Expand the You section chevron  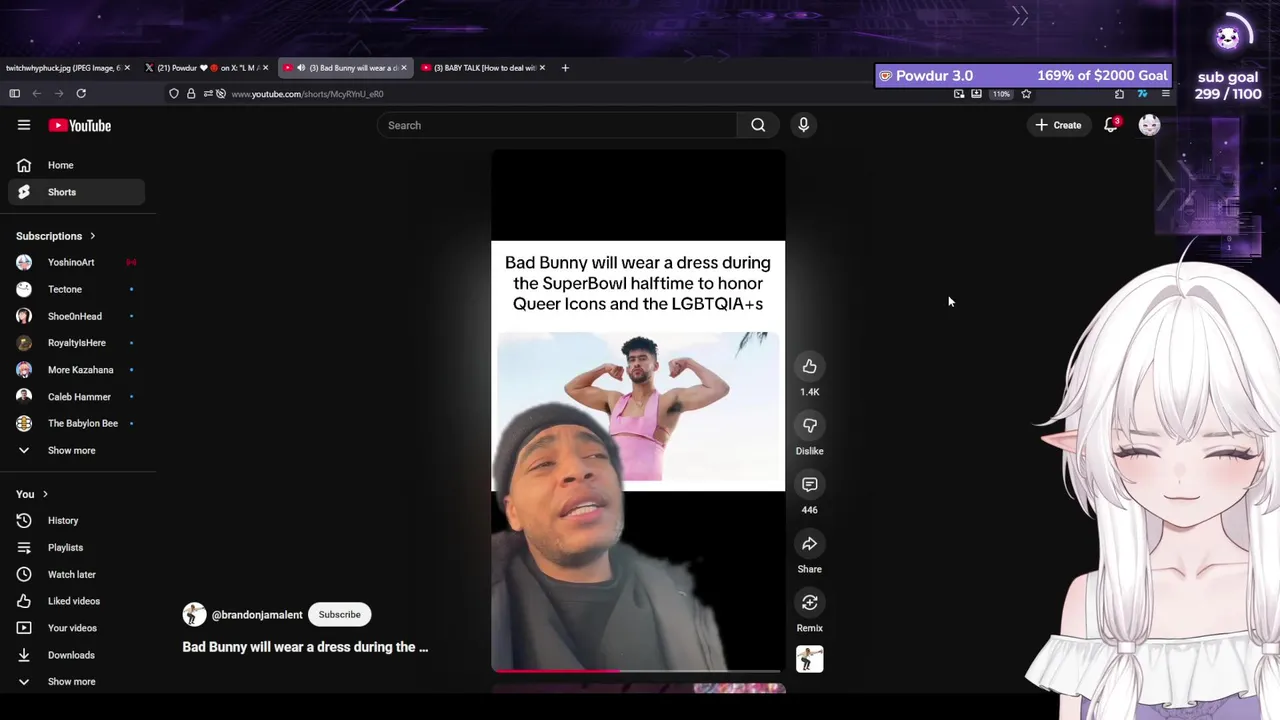click(x=45, y=494)
